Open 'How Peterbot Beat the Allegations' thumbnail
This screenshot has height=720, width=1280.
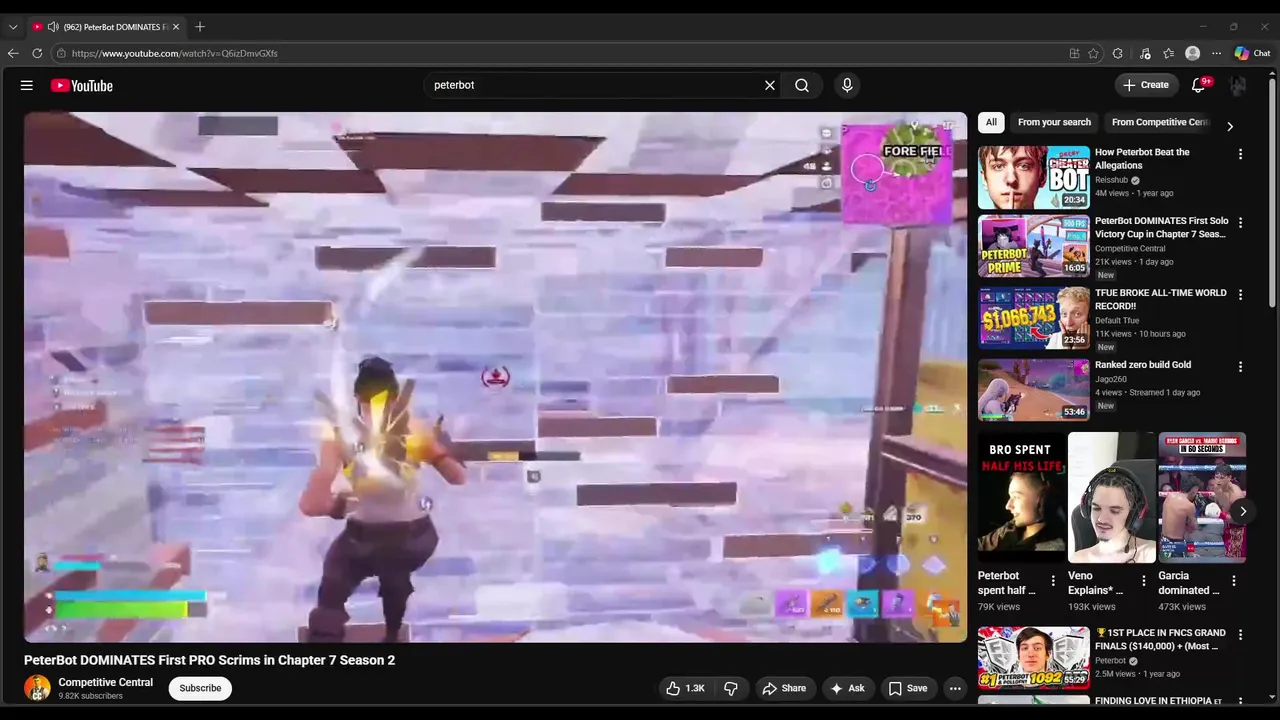(x=1033, y=177)
